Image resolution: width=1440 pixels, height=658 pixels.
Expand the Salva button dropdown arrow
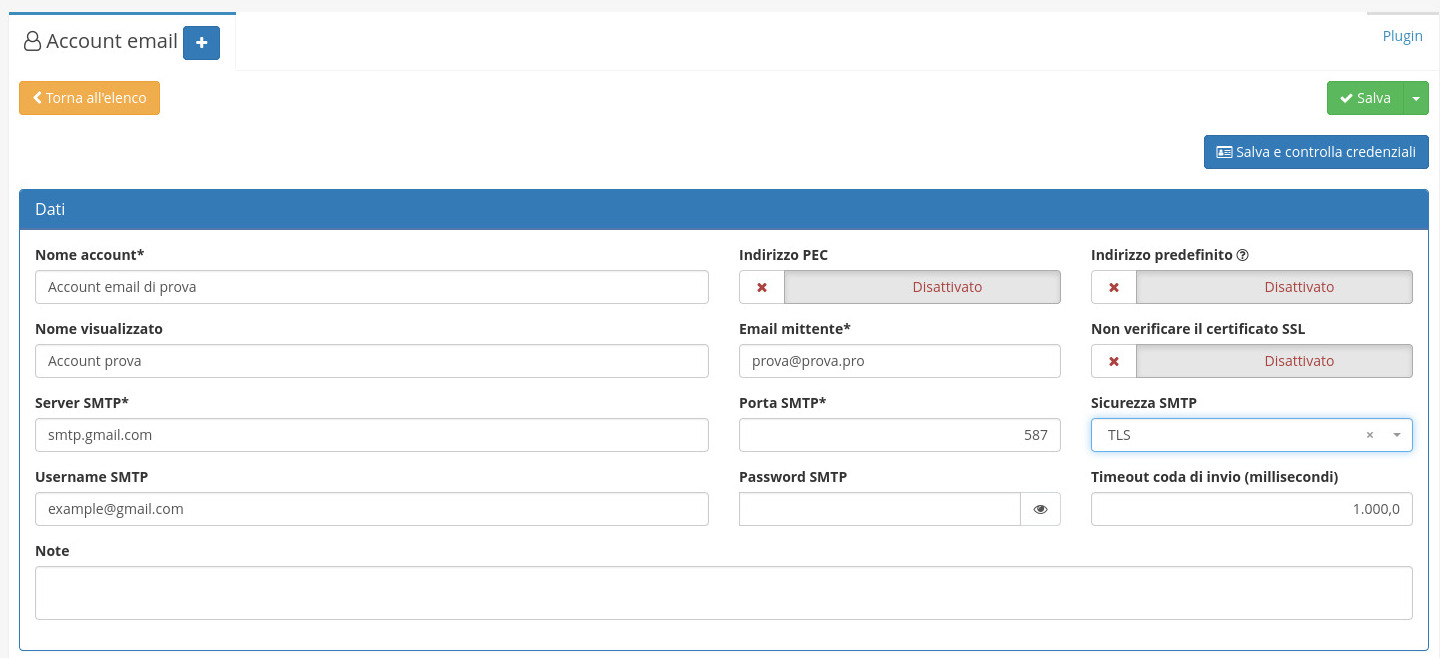[1416, 98]
